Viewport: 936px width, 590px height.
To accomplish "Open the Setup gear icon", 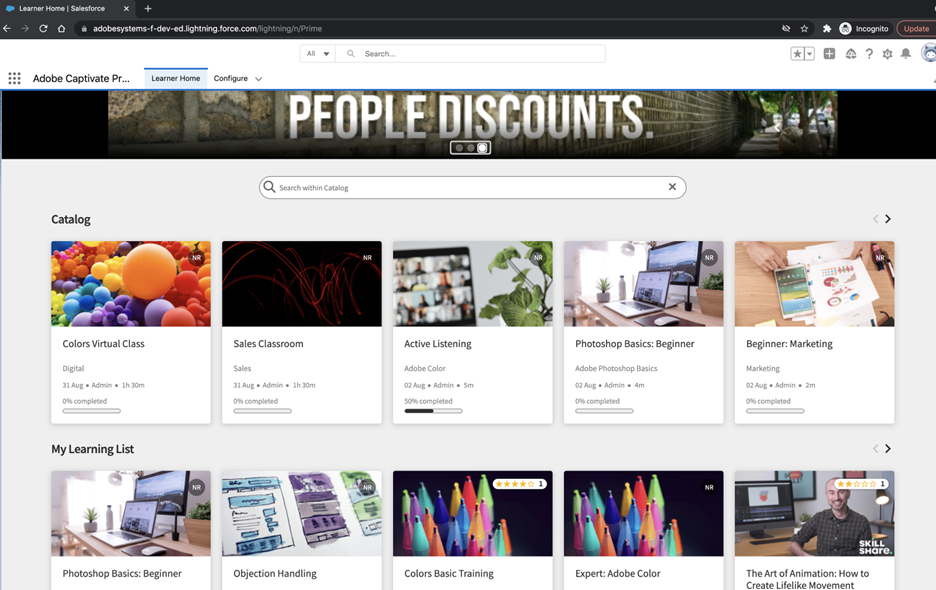I will pos(888,54).
